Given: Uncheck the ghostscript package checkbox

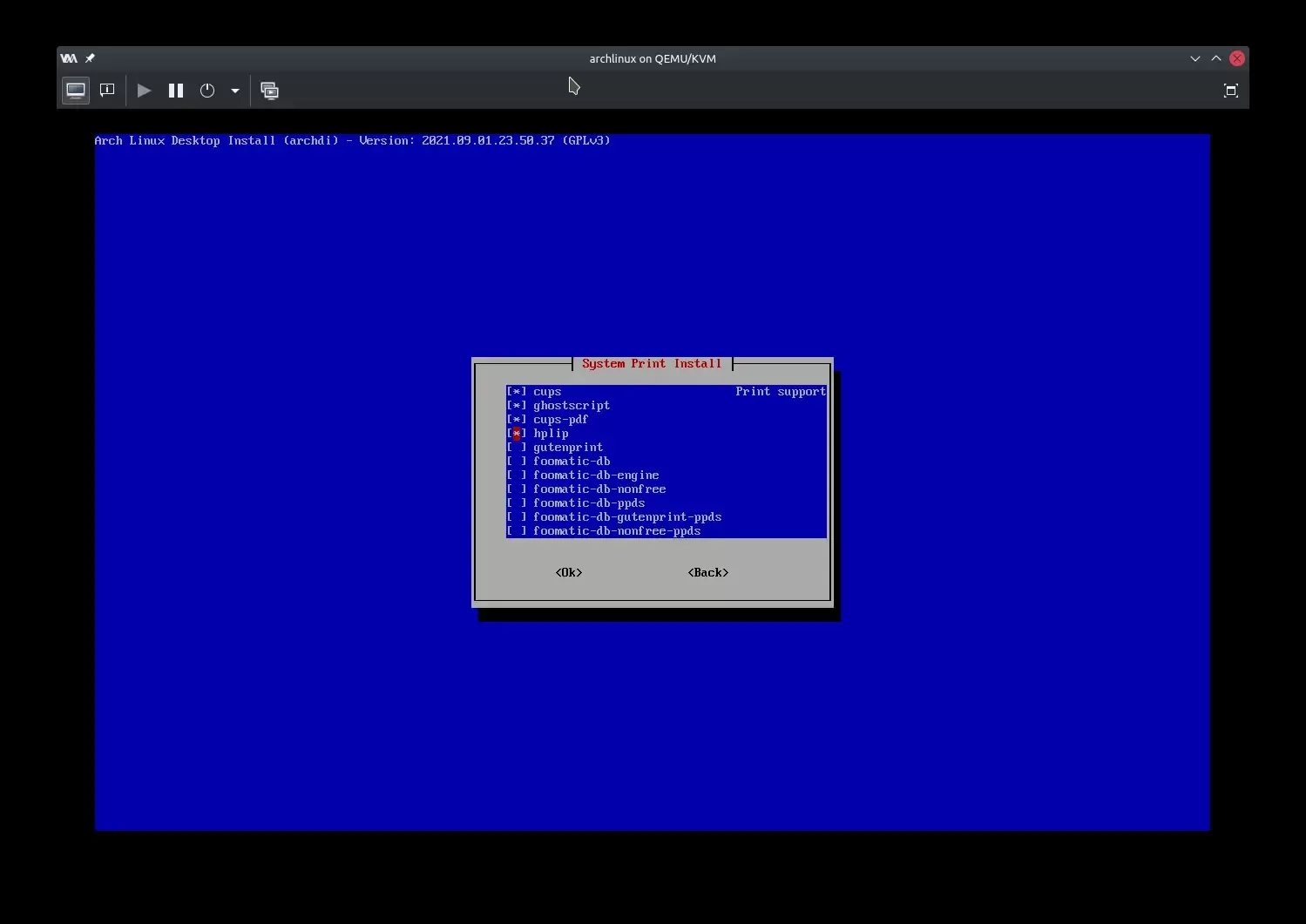Looking at the screenshot, I should 517,406.
